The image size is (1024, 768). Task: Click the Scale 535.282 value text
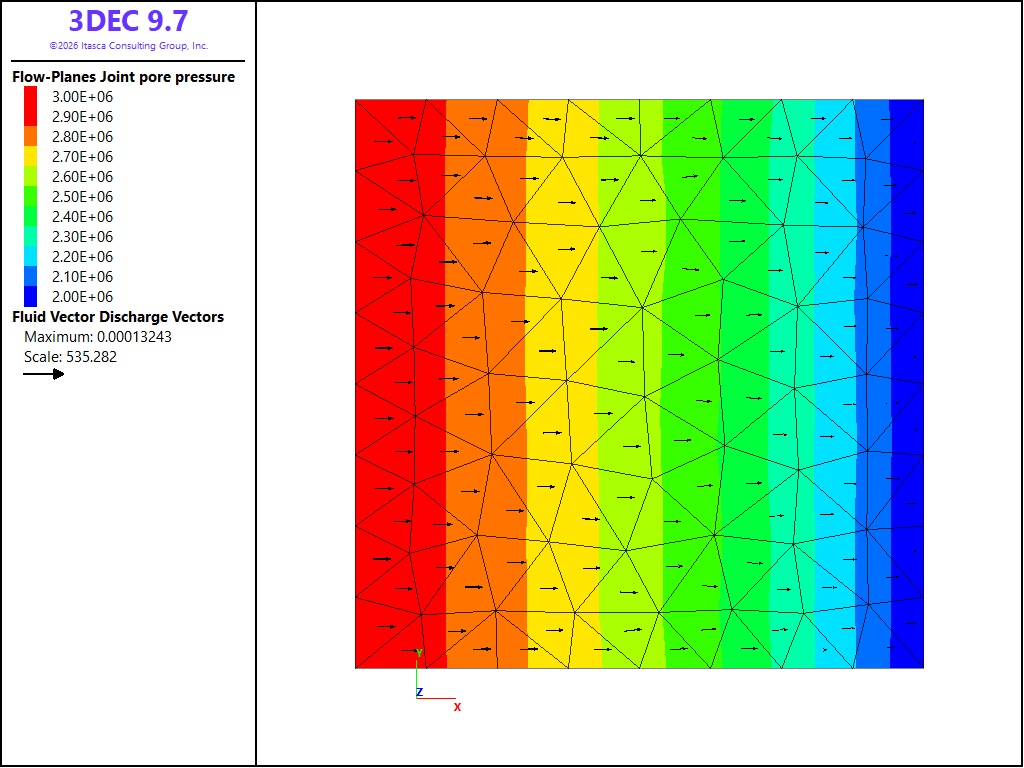click(x=71, y=357)
